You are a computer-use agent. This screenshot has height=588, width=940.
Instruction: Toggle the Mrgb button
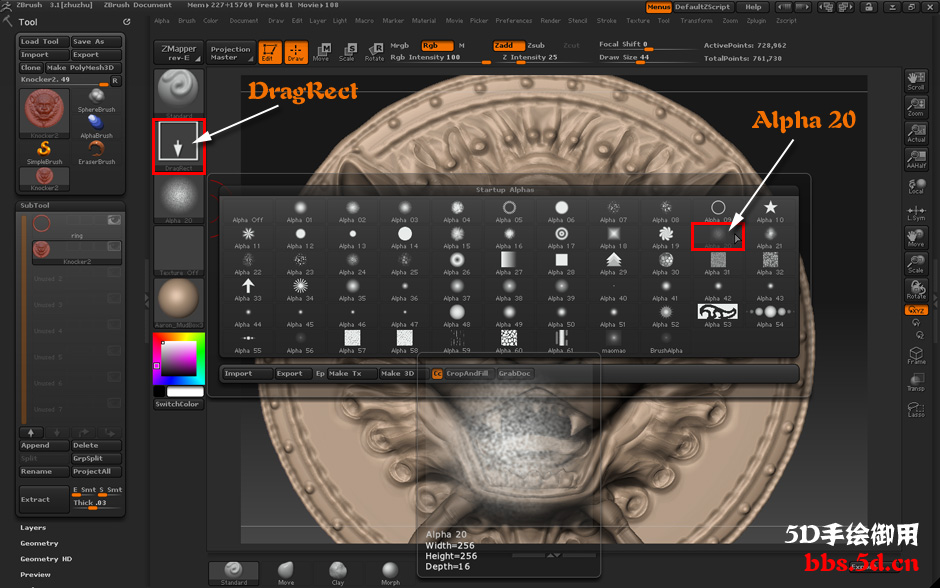(399, 46)
